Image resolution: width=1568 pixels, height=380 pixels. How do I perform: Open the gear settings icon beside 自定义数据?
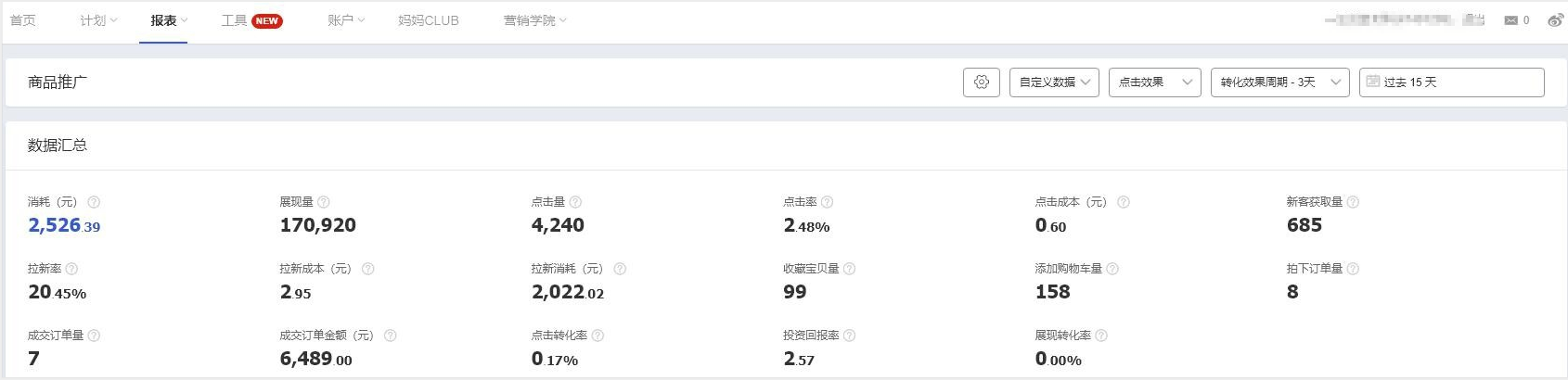click(x=982, y=82)
